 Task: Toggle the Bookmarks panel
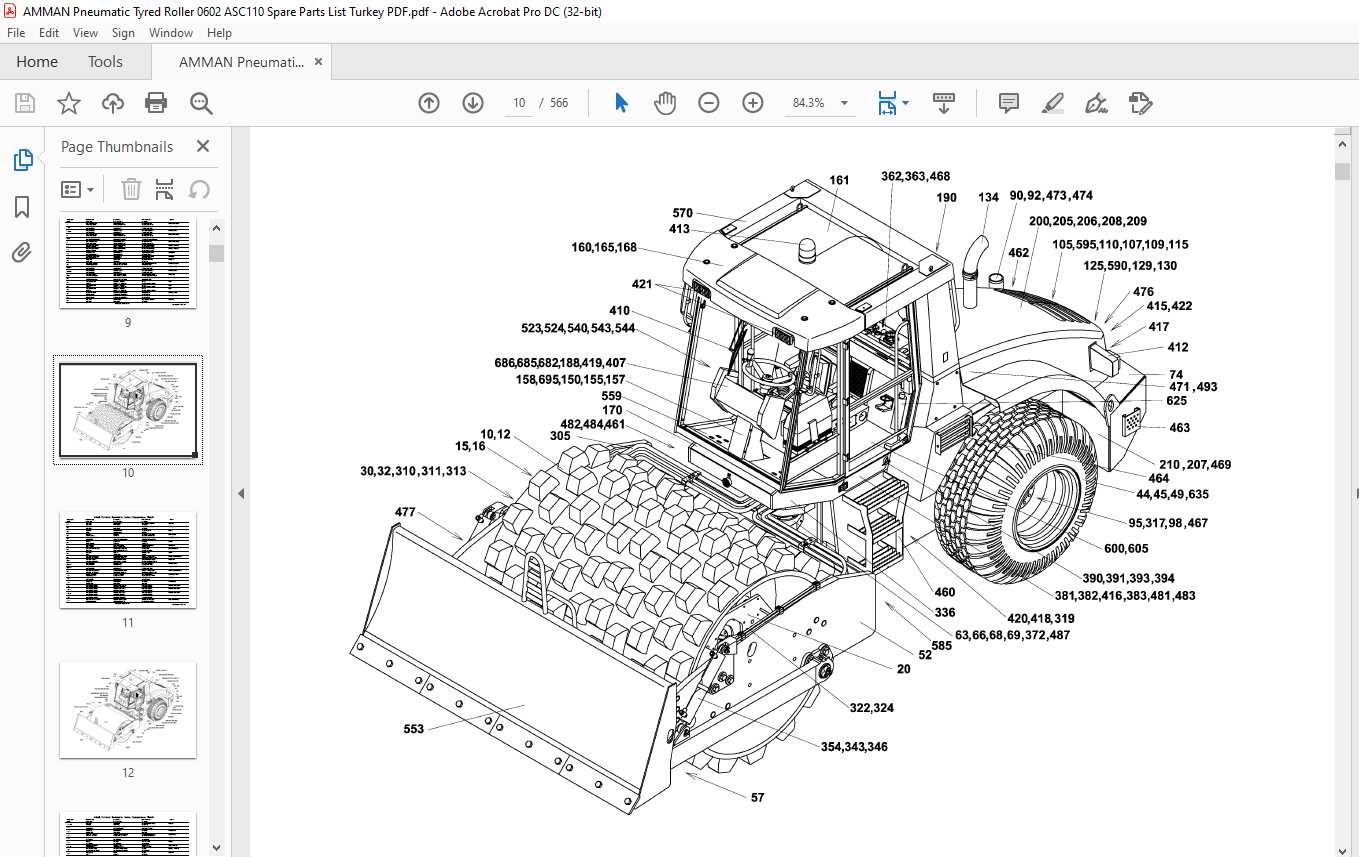coord(22,207)
